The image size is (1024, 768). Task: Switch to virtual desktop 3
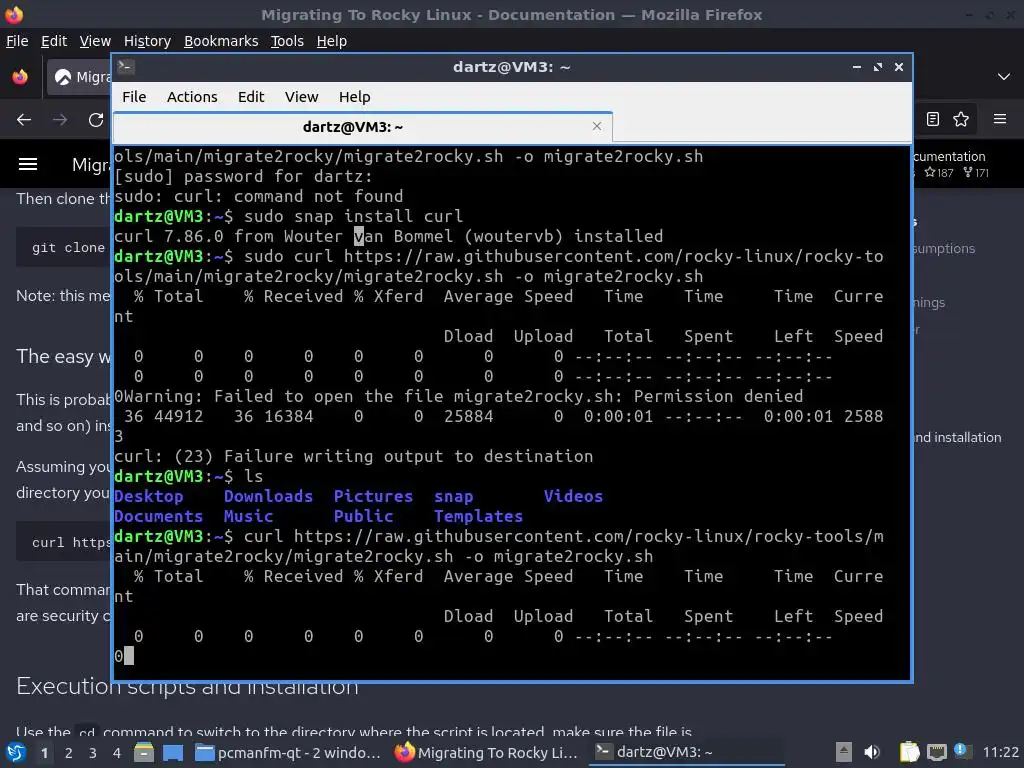[93, 753]
